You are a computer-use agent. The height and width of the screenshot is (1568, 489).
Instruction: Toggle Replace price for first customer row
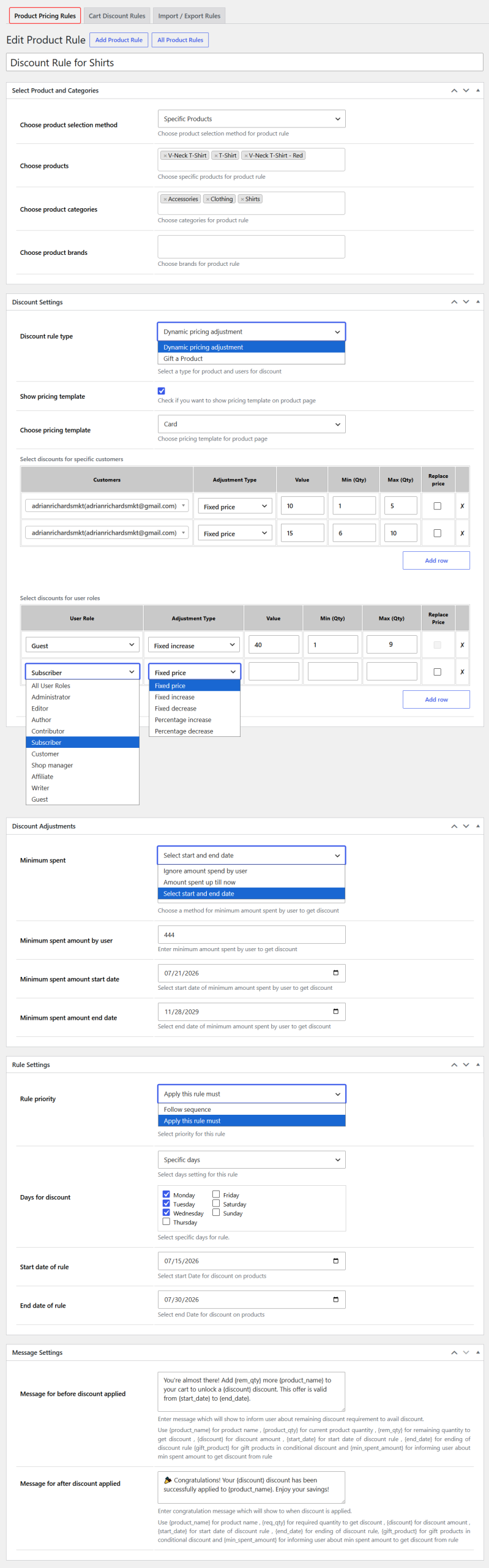pos(437,506)
